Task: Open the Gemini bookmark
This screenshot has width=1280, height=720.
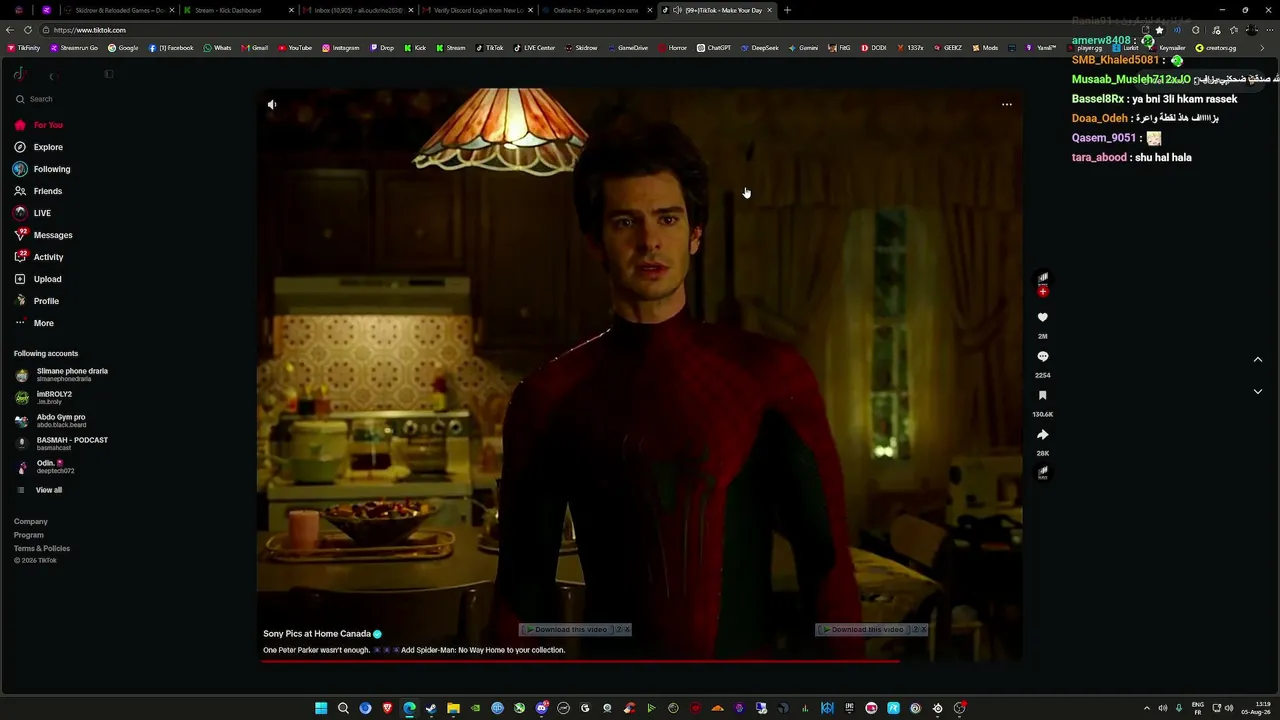Action: point(803,48)
